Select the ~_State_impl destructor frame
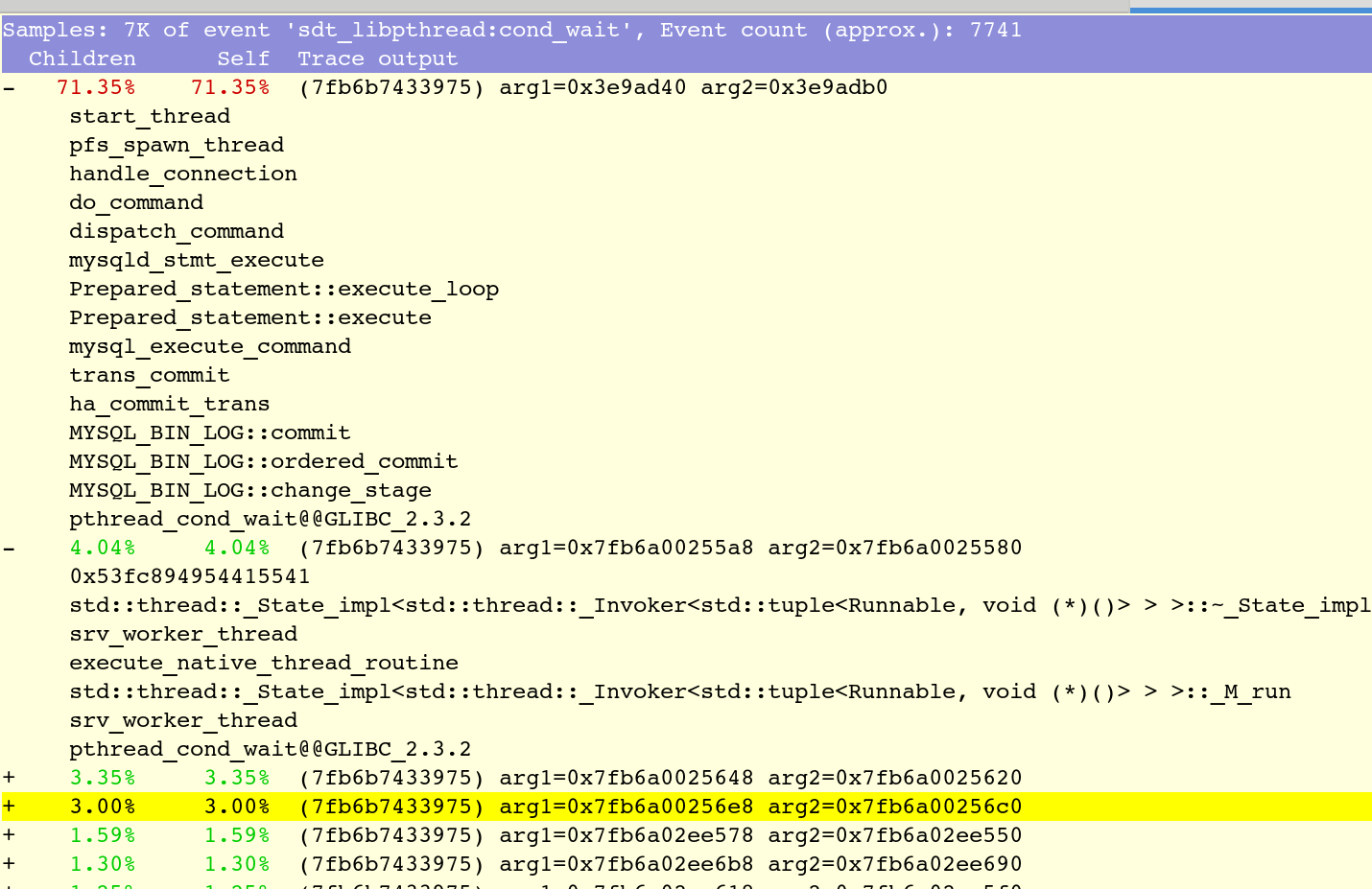The height and width of the screenshot is (889, 1372). coord(720,605)
